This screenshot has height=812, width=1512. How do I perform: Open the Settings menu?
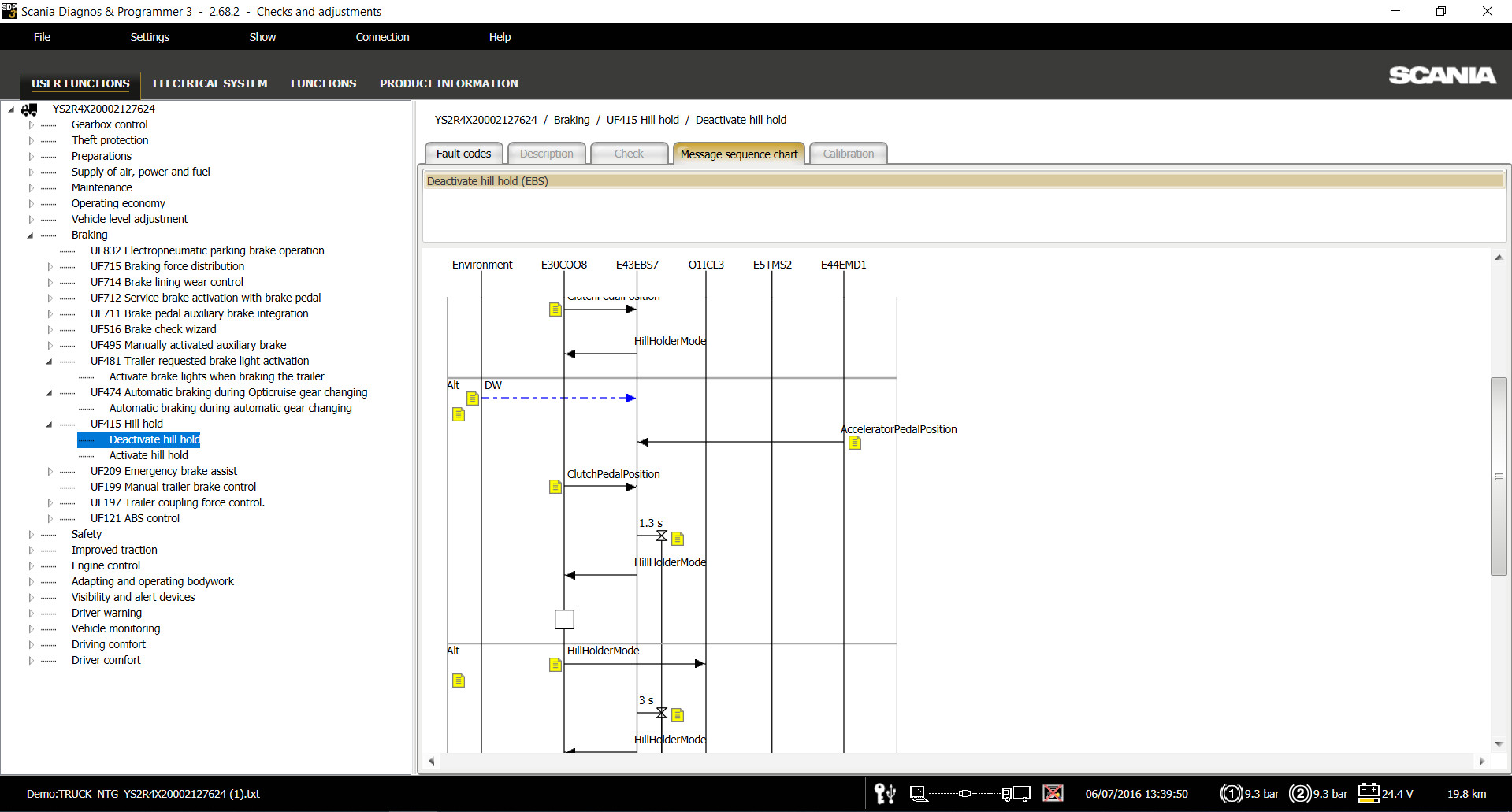pos(150,37)
